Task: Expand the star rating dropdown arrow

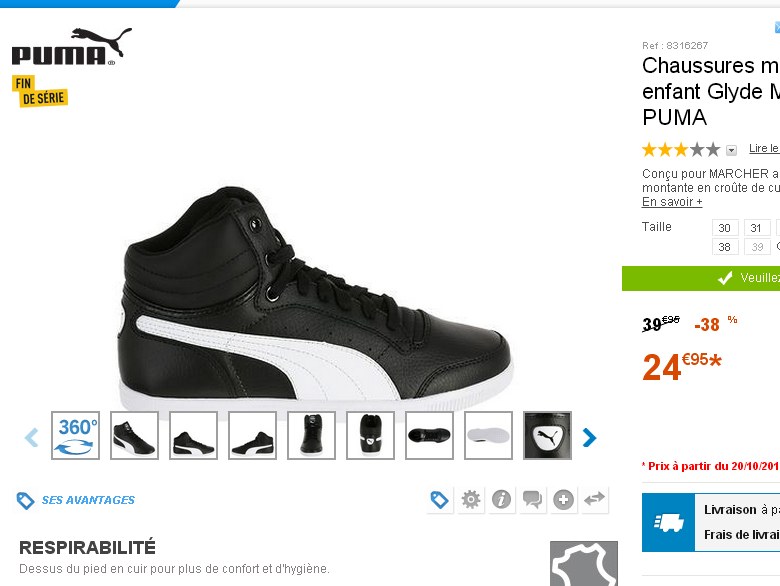Action: click(731, 150)
